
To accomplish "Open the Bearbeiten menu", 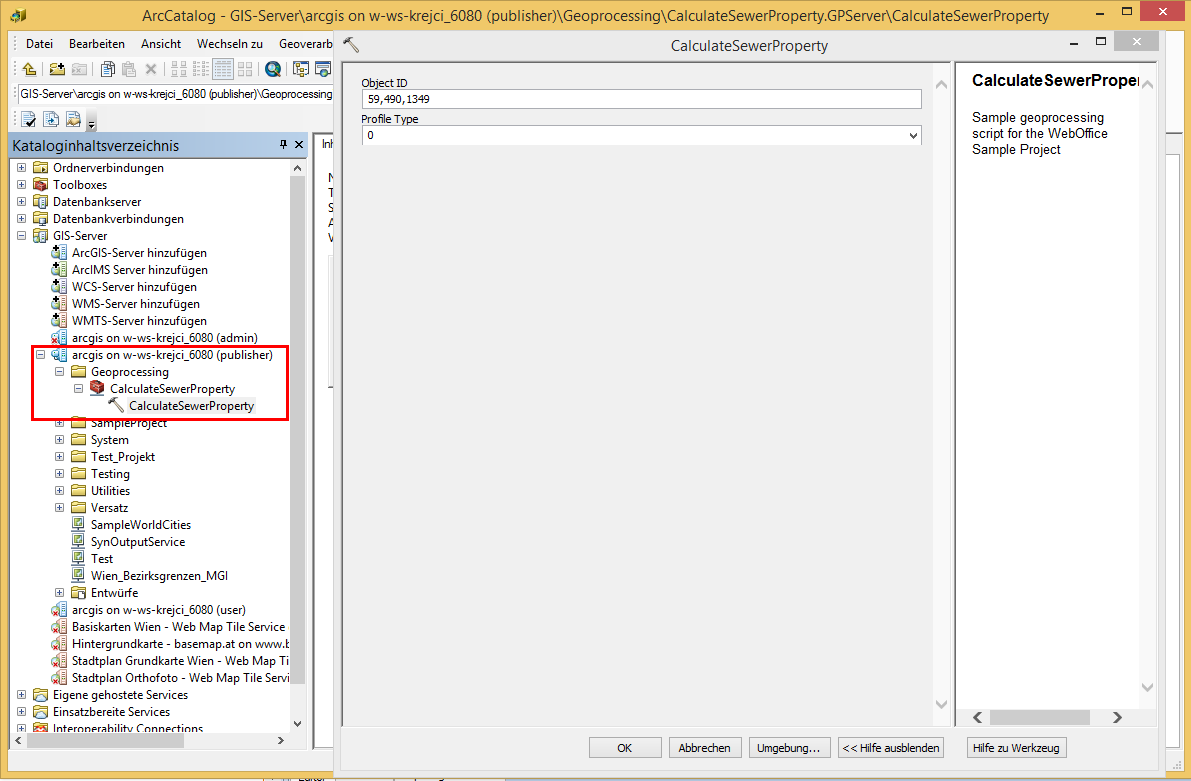I will (x=95, y=44).
